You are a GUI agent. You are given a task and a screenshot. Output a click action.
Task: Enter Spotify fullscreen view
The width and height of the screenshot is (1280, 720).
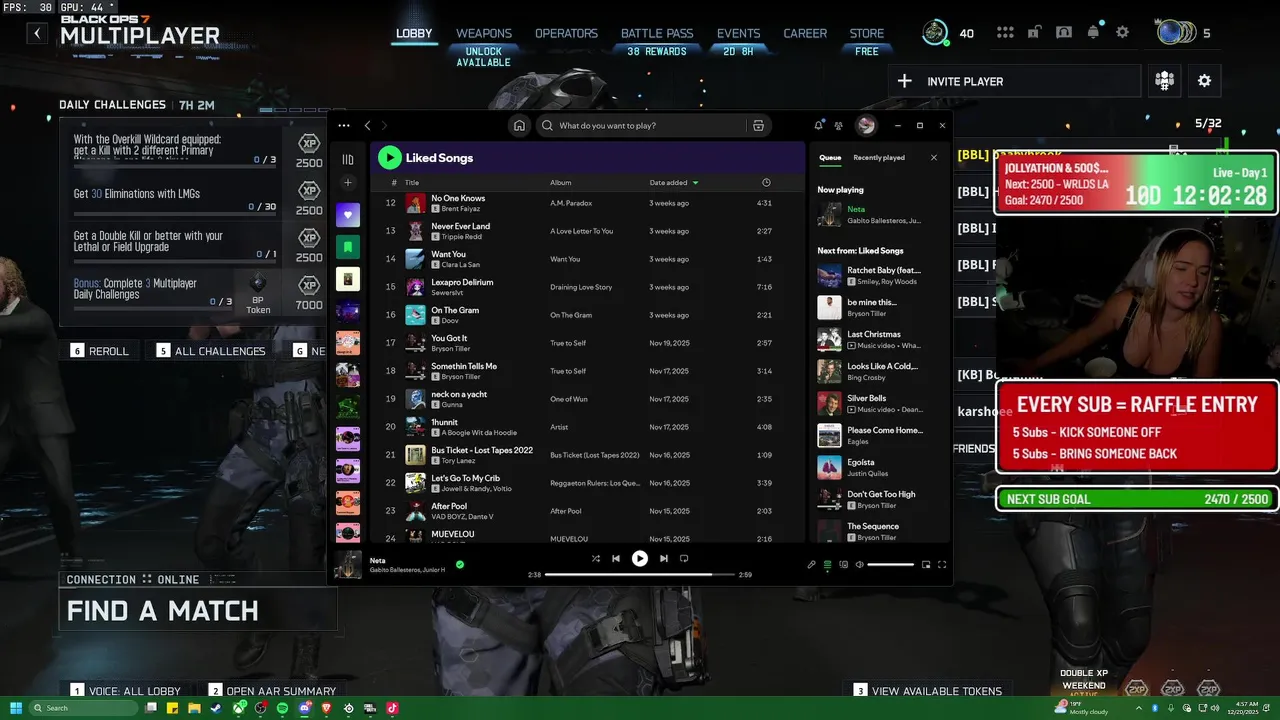942,564
